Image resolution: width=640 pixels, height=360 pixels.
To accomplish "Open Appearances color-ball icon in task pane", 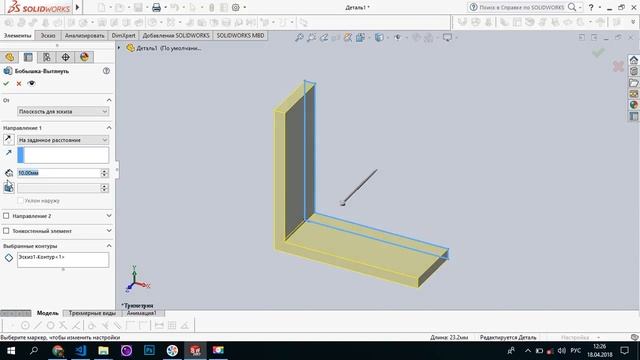I will (633, 105).
